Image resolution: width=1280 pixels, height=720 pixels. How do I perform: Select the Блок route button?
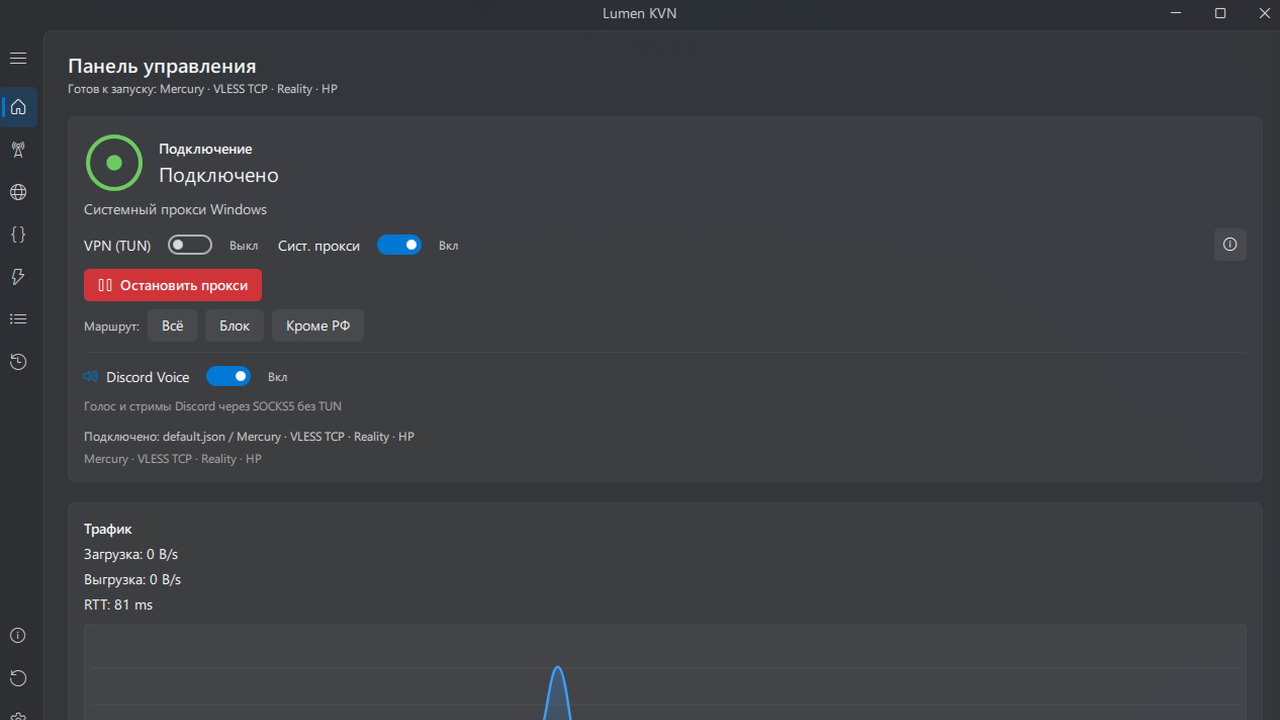(x=235, y=326)
